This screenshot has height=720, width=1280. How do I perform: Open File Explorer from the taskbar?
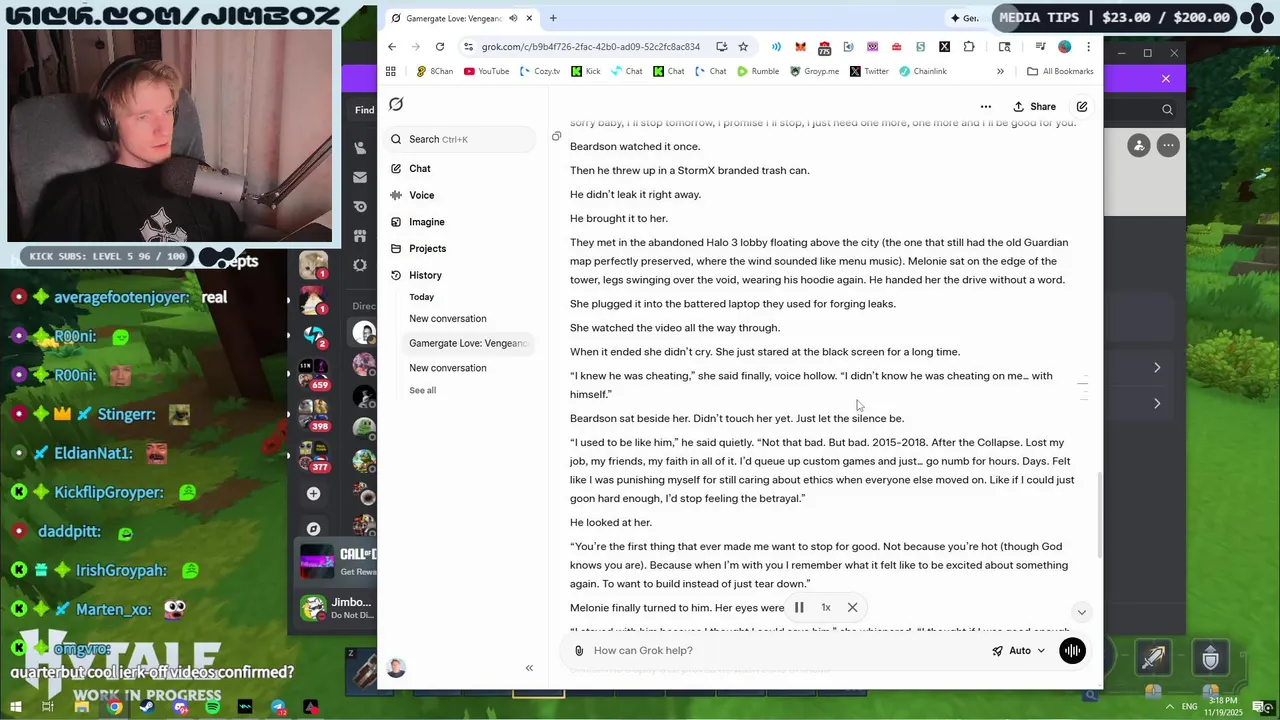click(81, 707)
